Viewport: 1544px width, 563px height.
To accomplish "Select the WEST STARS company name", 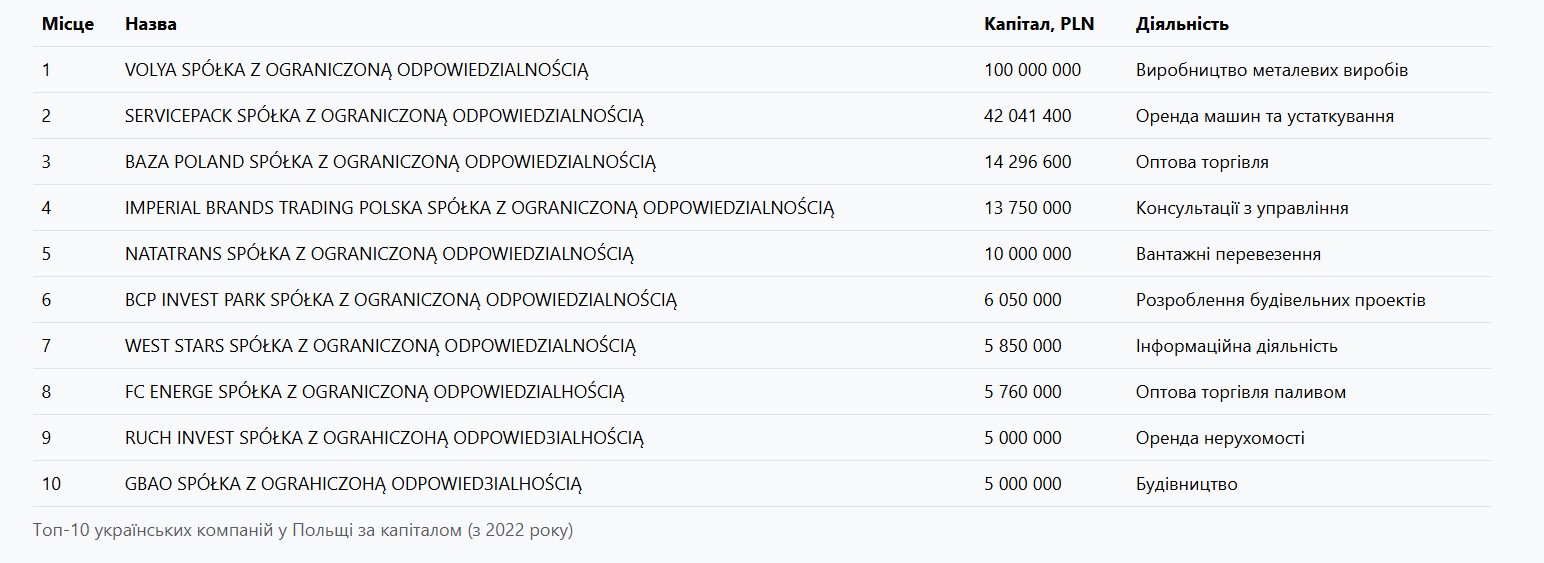I will pyautogui.click(x=380, y=346).
